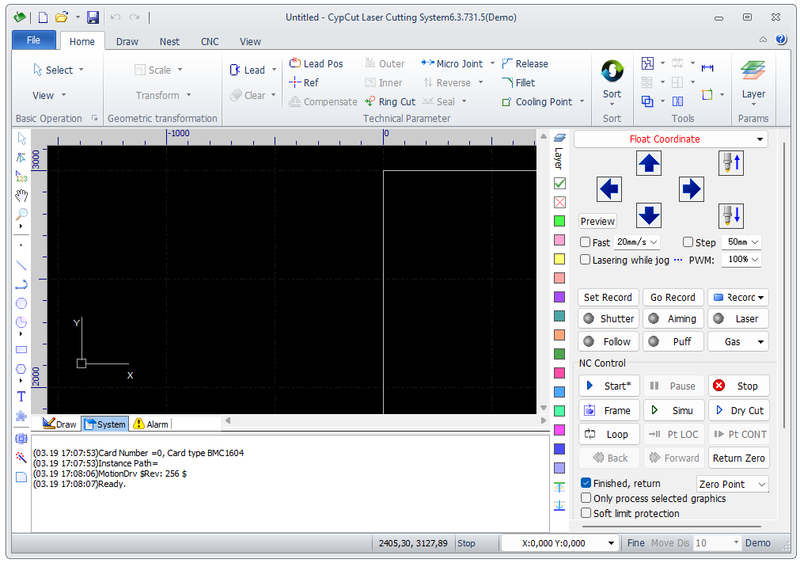Screen dimensions: 800x563
Task: Click the Preview button
Action: click(x=597, y=221)
